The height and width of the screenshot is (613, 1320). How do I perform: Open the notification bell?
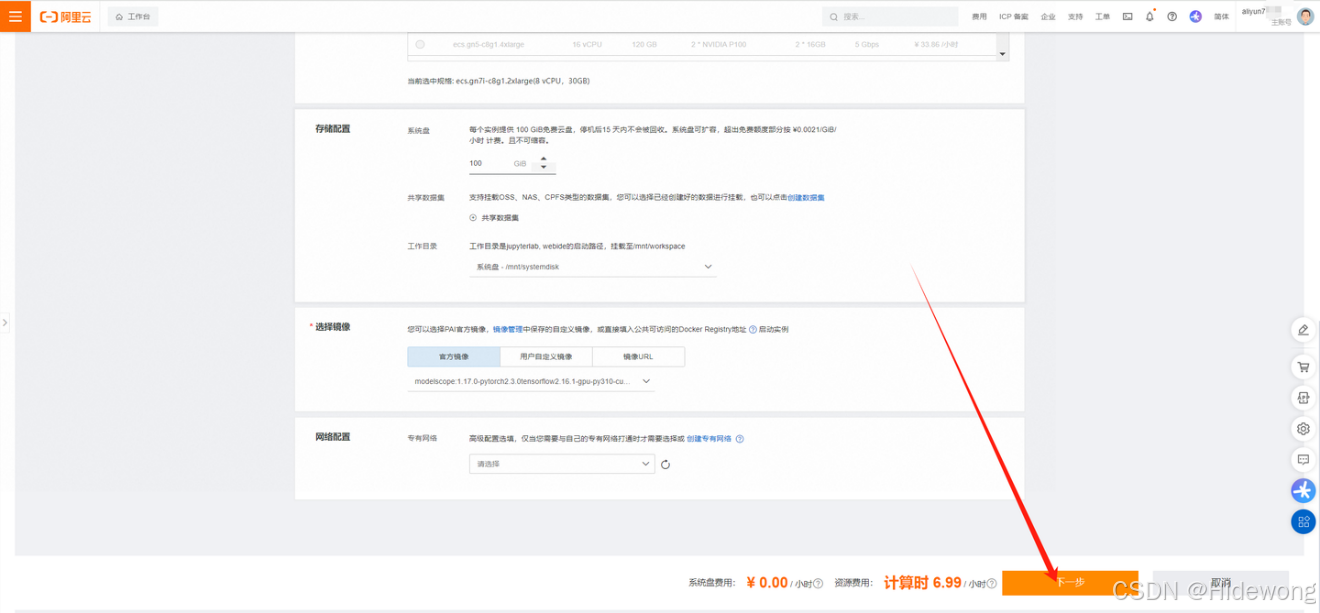click(x=1149, y=17)
